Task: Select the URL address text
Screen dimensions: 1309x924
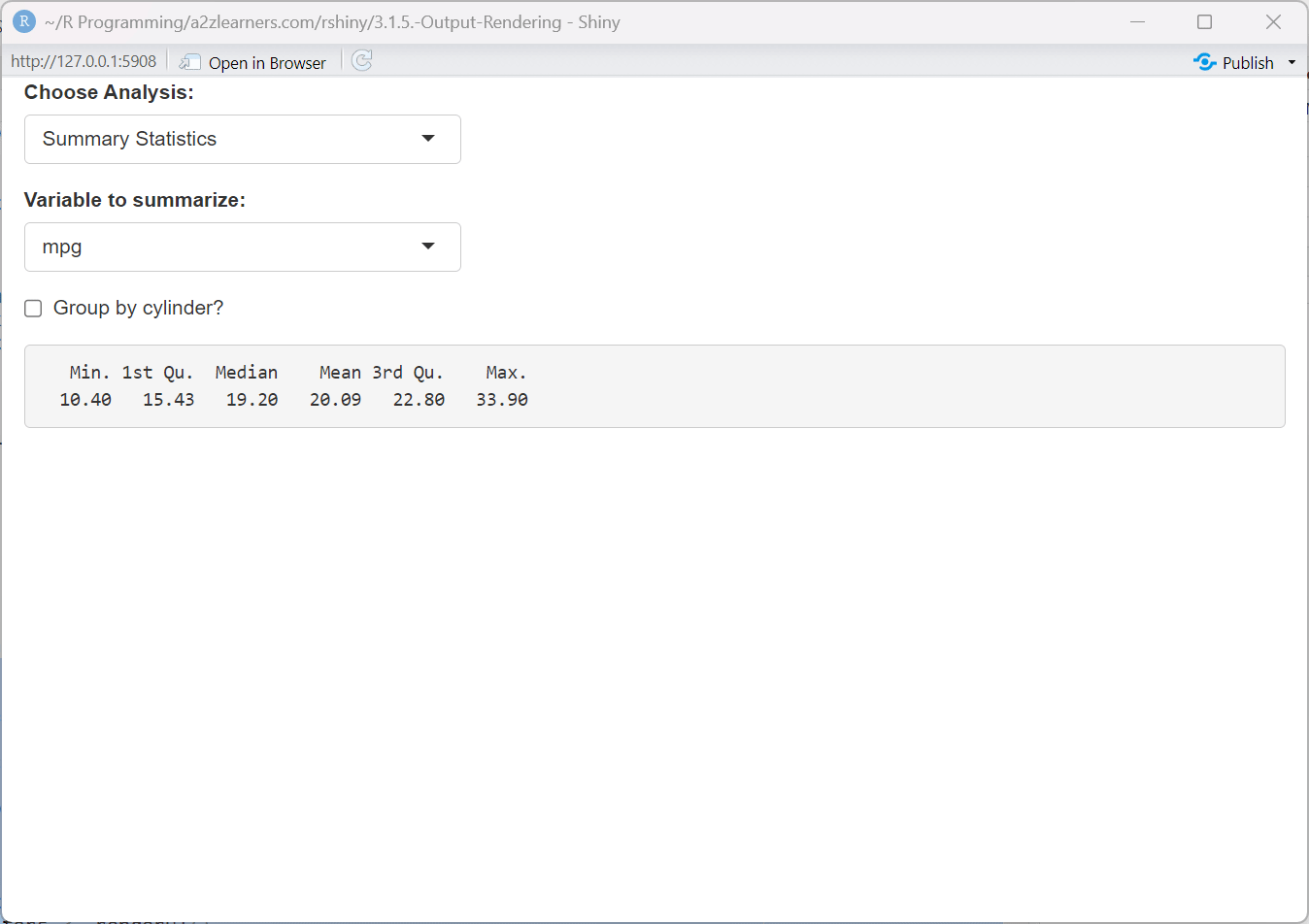Action: (x=83, y=60)
